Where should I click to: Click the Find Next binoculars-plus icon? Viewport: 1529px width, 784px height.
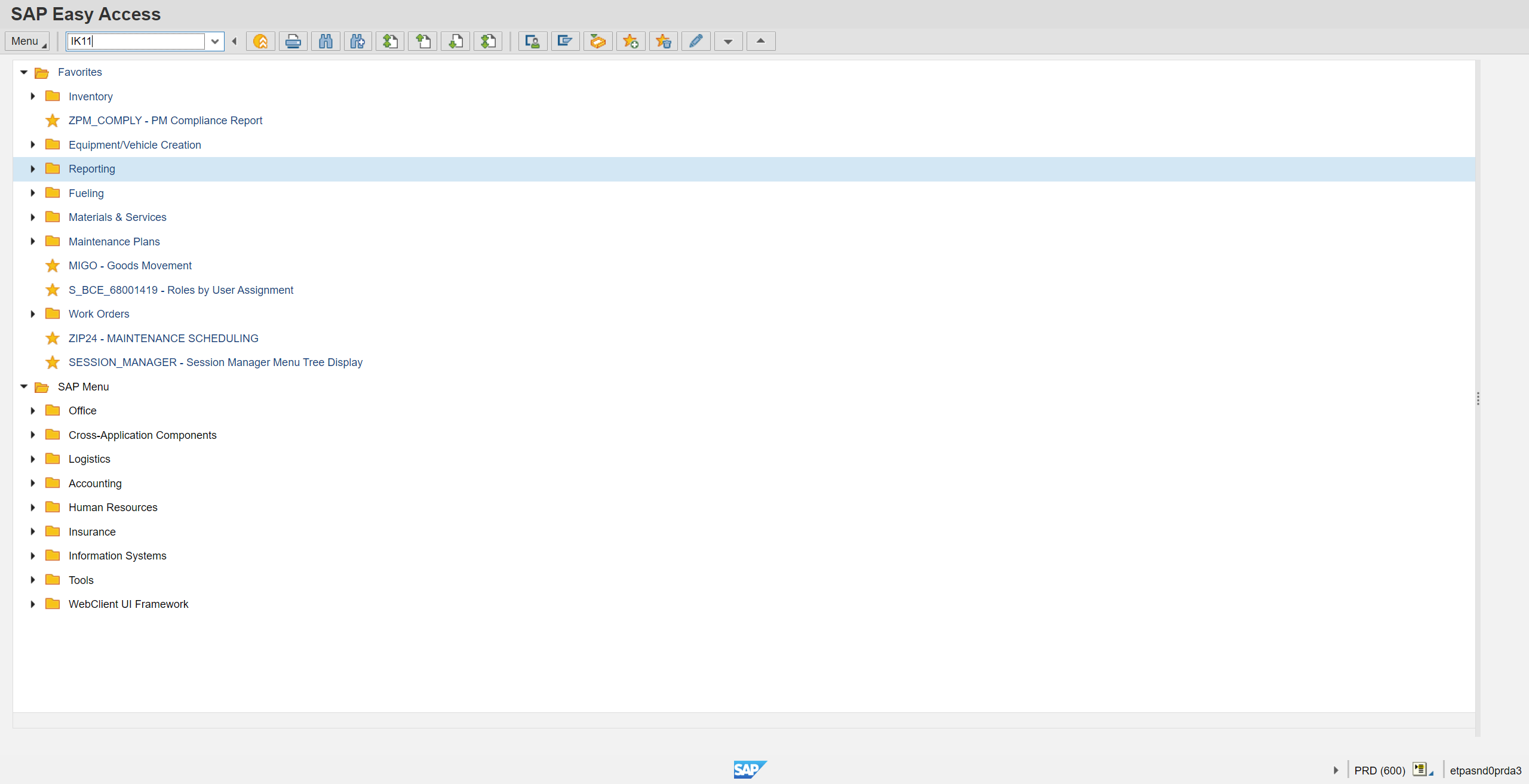point(358,41)
